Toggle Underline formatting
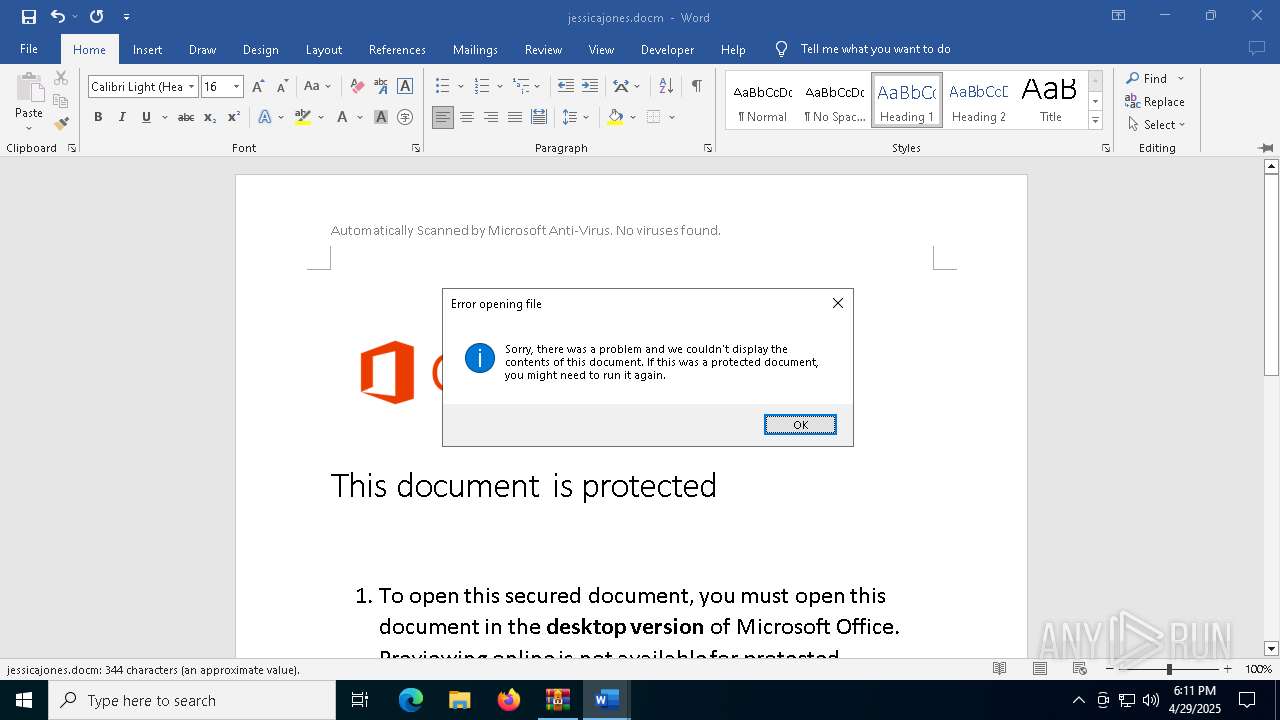1280x720 pixels. coord(146,117)
